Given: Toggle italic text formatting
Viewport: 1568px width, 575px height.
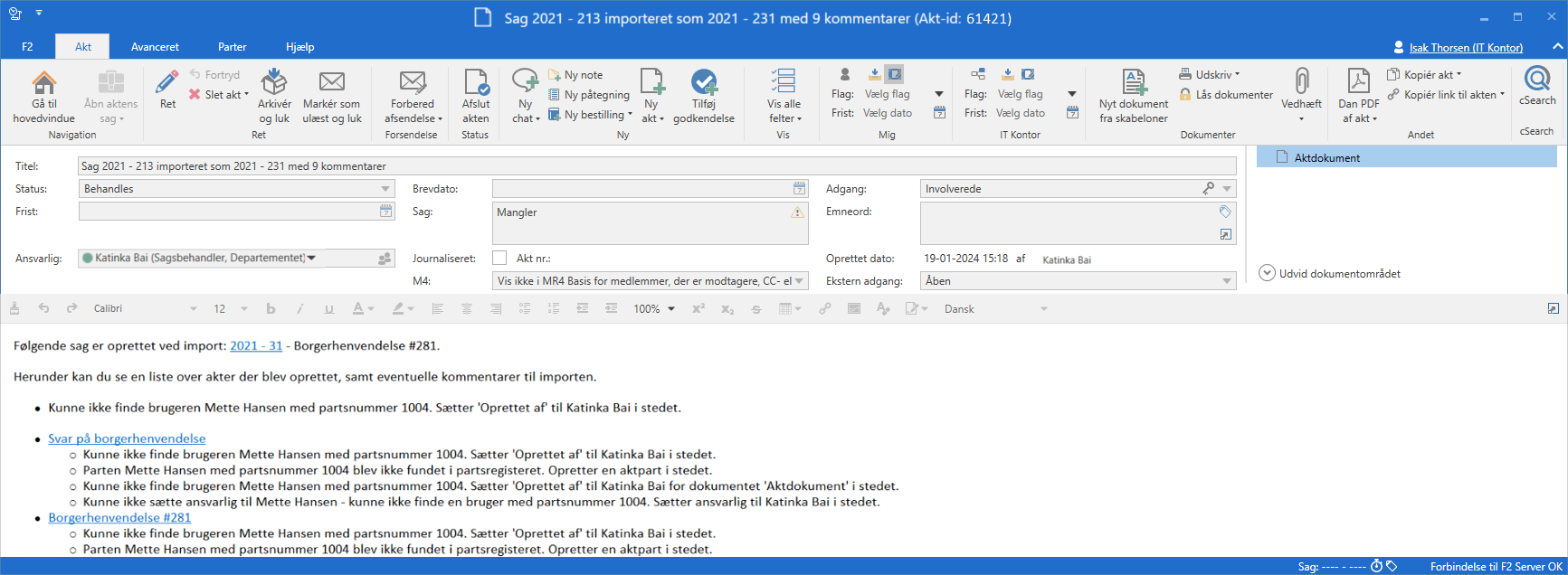Looking at the screenshot, I should click(299, 309).
